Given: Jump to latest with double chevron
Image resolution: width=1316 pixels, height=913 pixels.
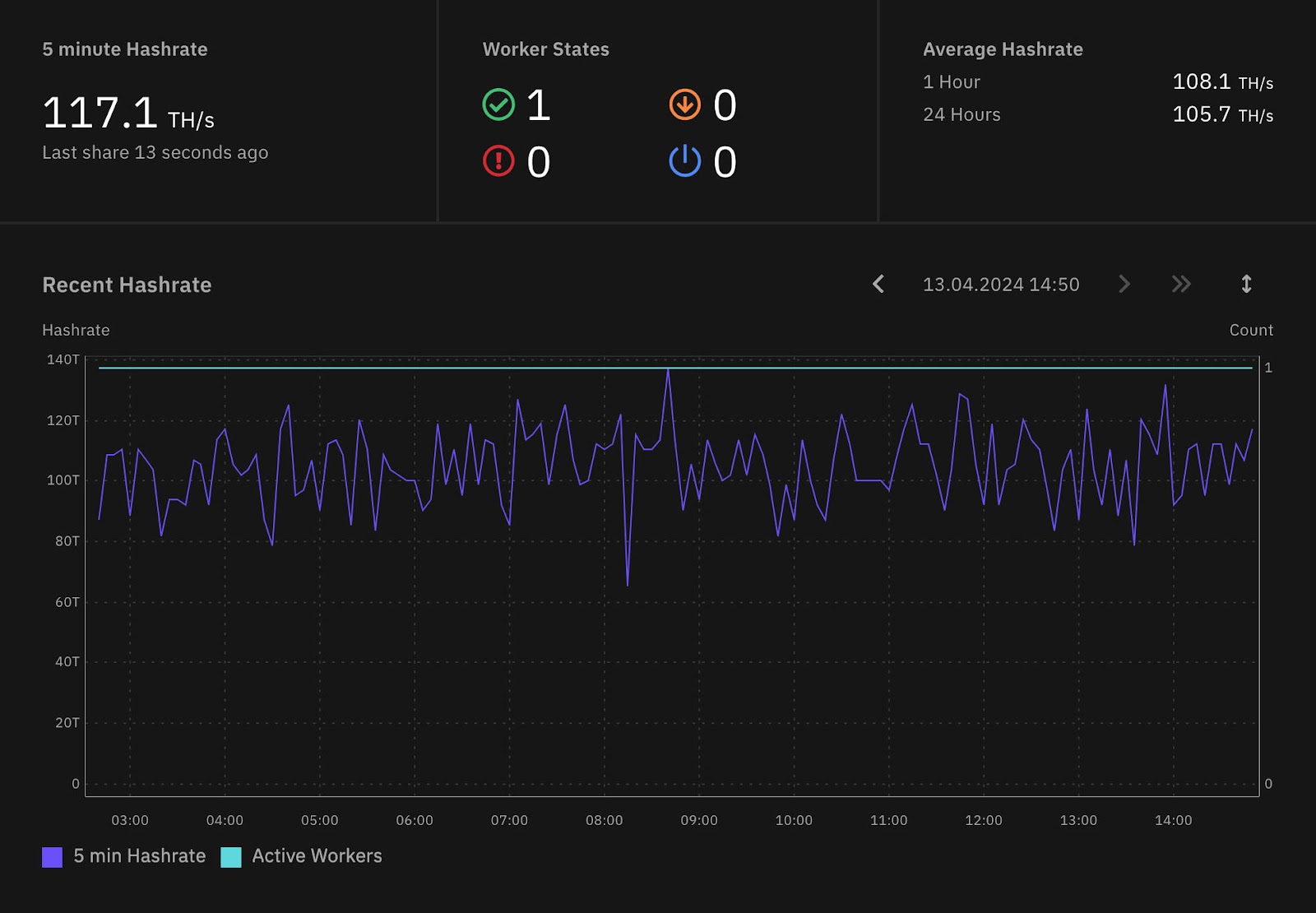Looking at the screenshot, I should (x=1181, y=284).
